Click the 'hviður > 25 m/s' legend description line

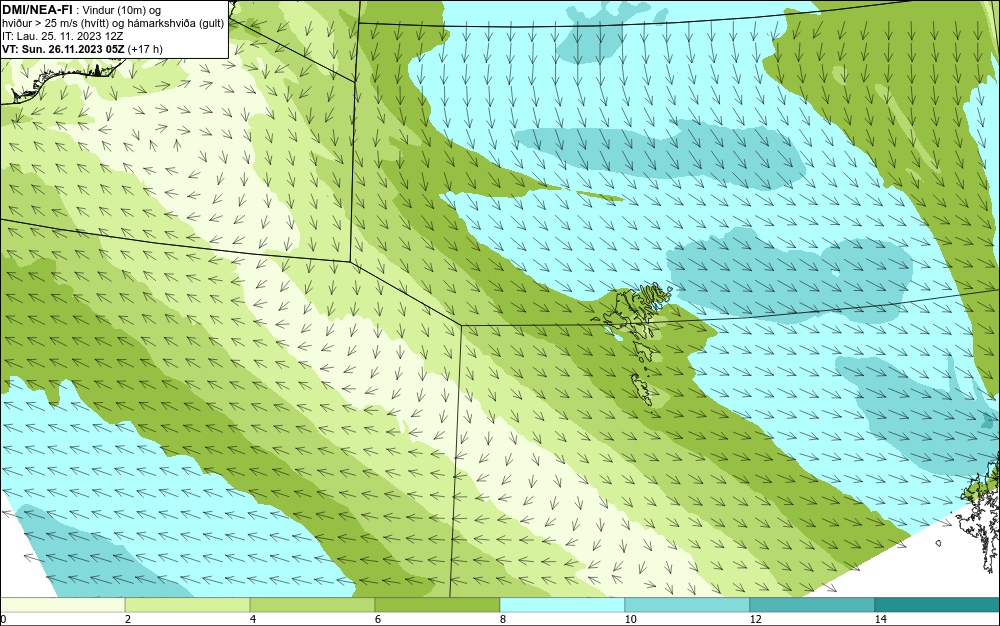pos(113,24)
